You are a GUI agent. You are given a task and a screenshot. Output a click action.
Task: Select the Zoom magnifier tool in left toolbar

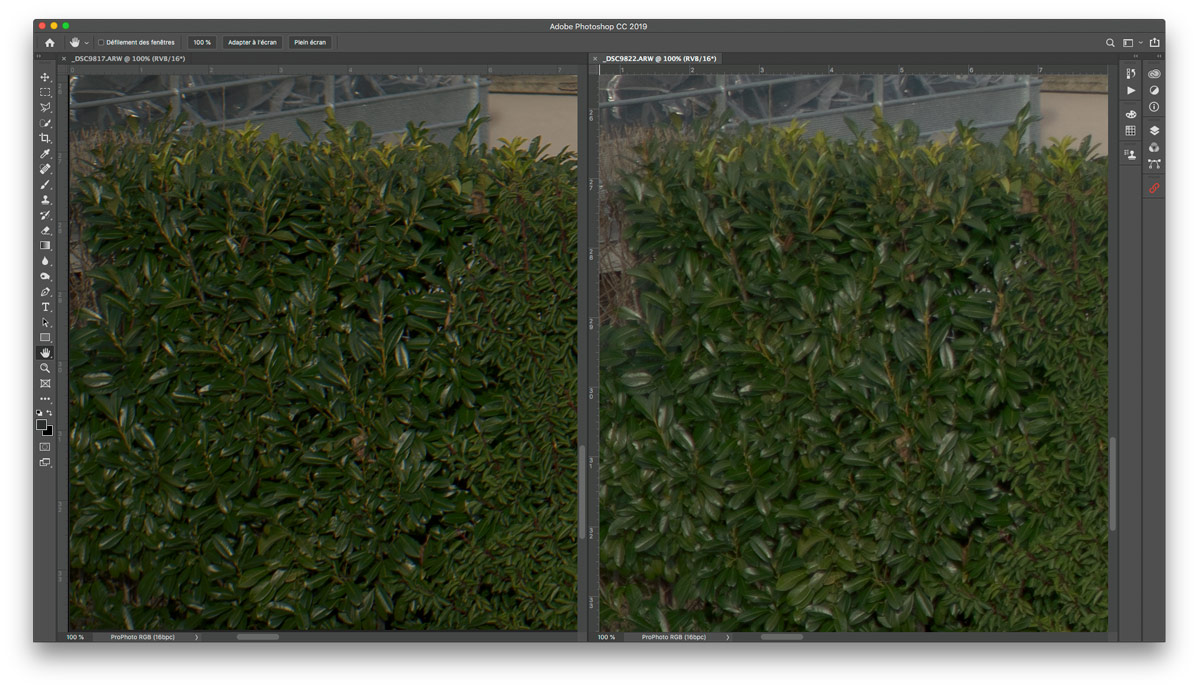pyautogui.click(x=45, y=368)
